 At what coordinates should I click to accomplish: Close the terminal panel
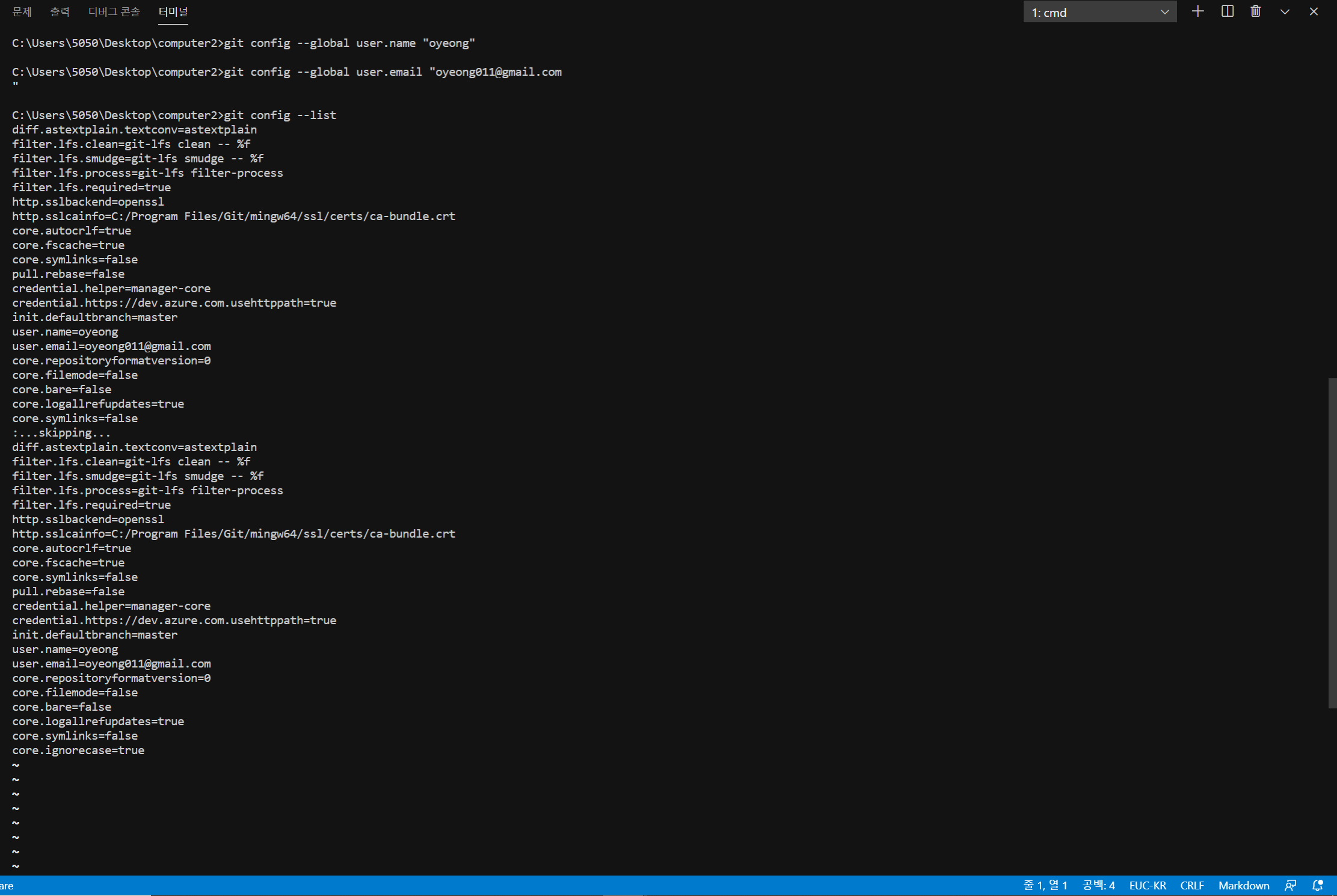pyautogui.click(x=1314, y=11)
